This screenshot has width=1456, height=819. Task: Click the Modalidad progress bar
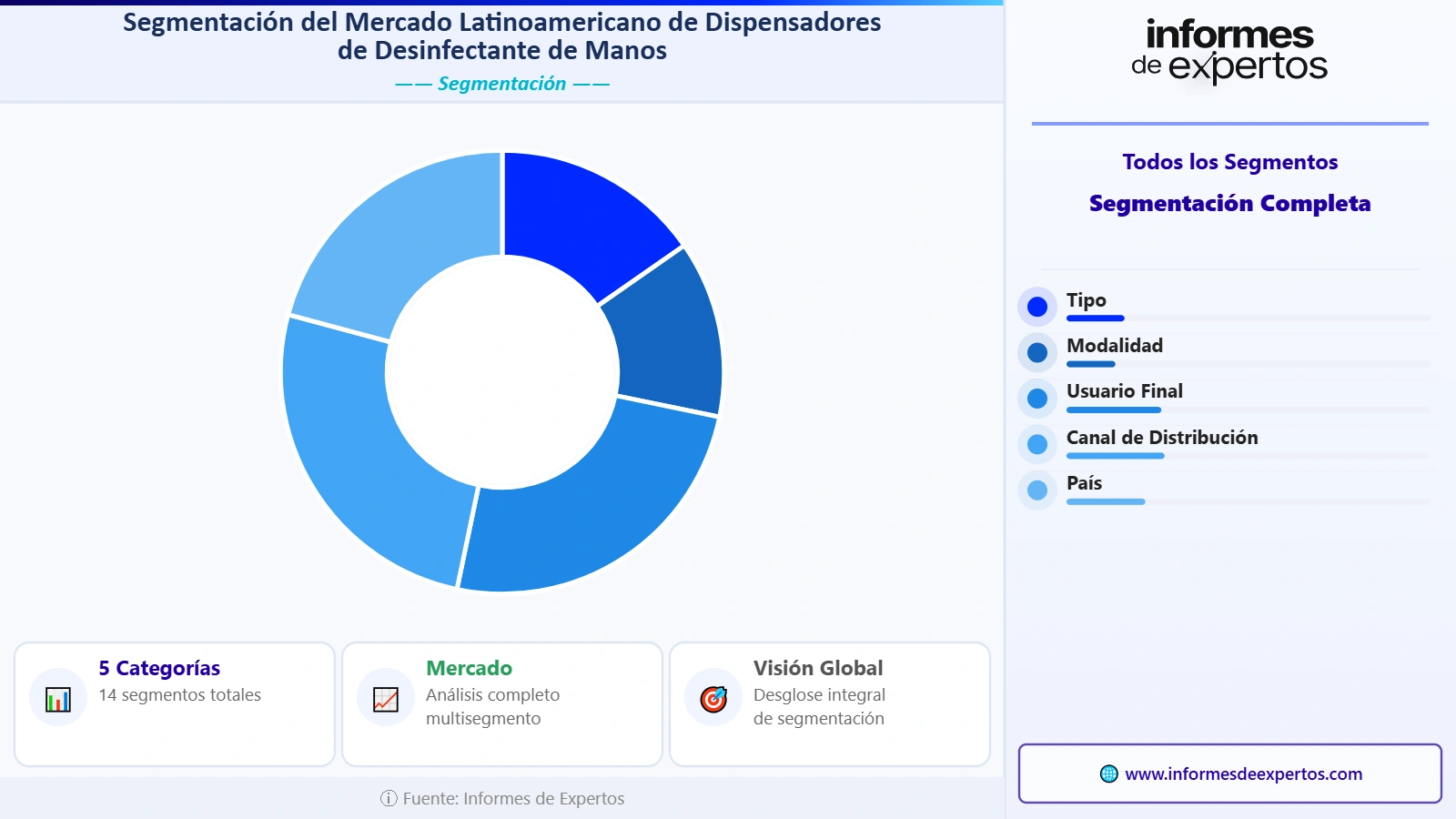click(x=1249, y=364)
